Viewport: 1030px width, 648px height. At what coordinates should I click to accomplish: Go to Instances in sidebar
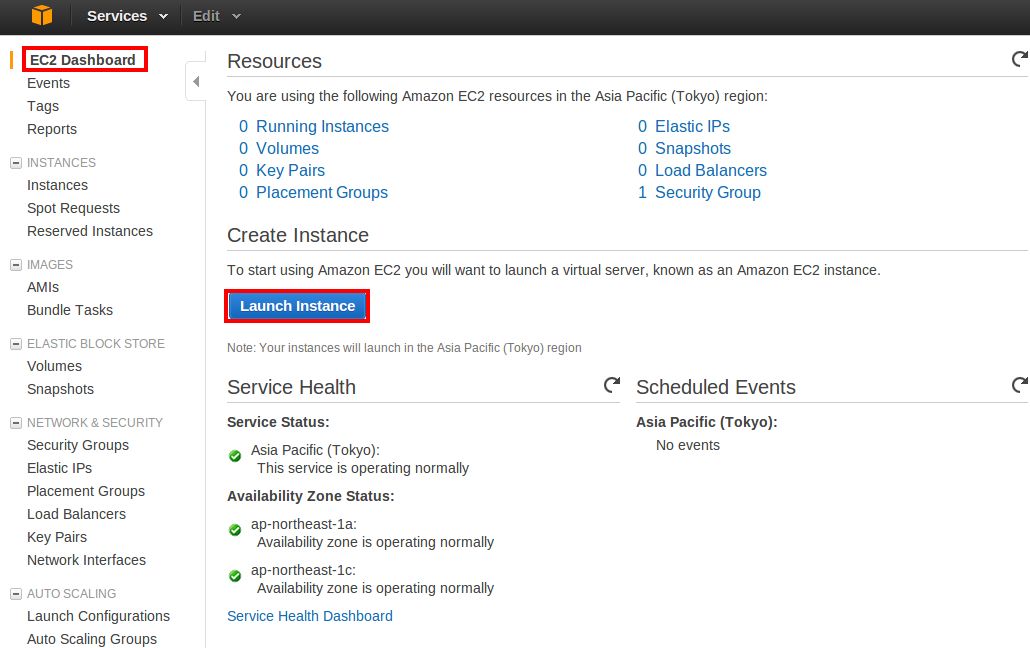tap(57, 185)
